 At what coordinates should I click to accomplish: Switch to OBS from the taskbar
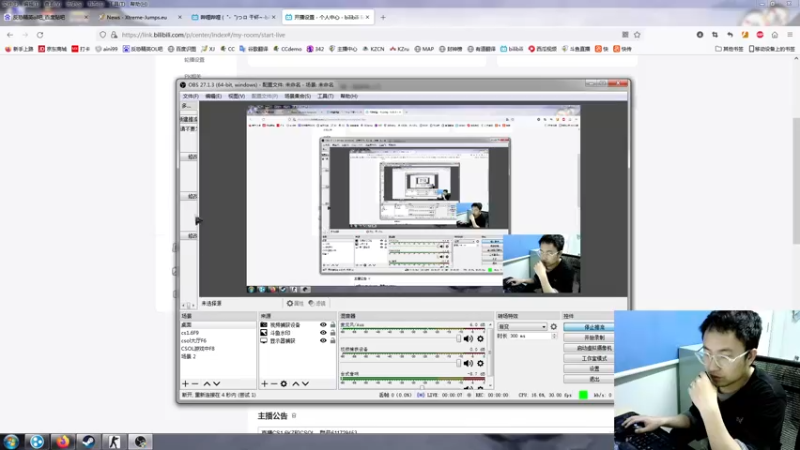tap(141, 442)
